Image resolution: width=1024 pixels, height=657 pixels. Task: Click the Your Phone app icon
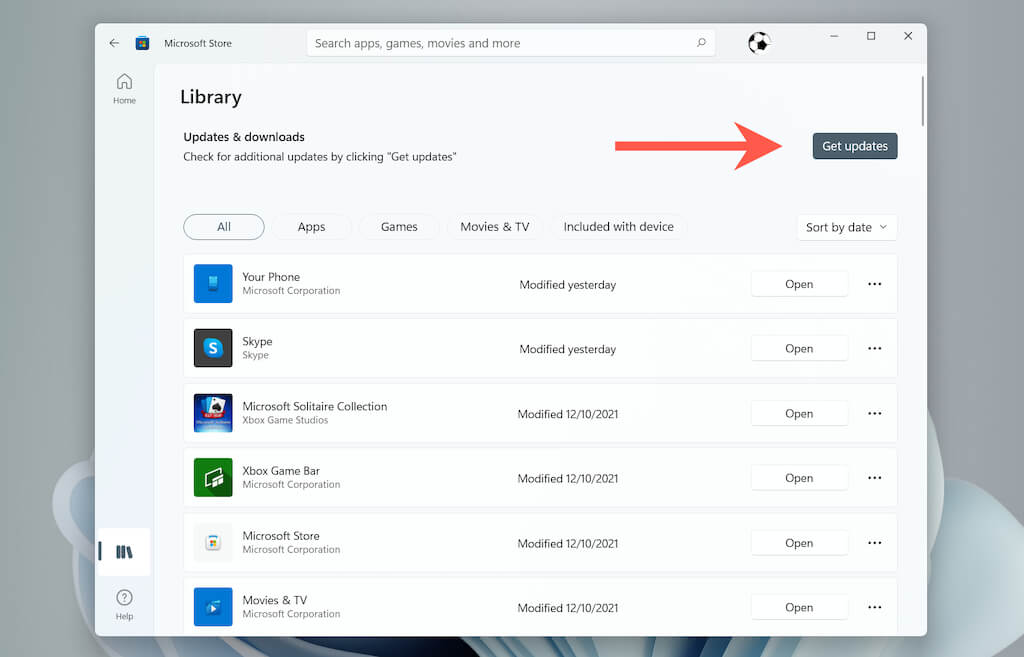213,283
